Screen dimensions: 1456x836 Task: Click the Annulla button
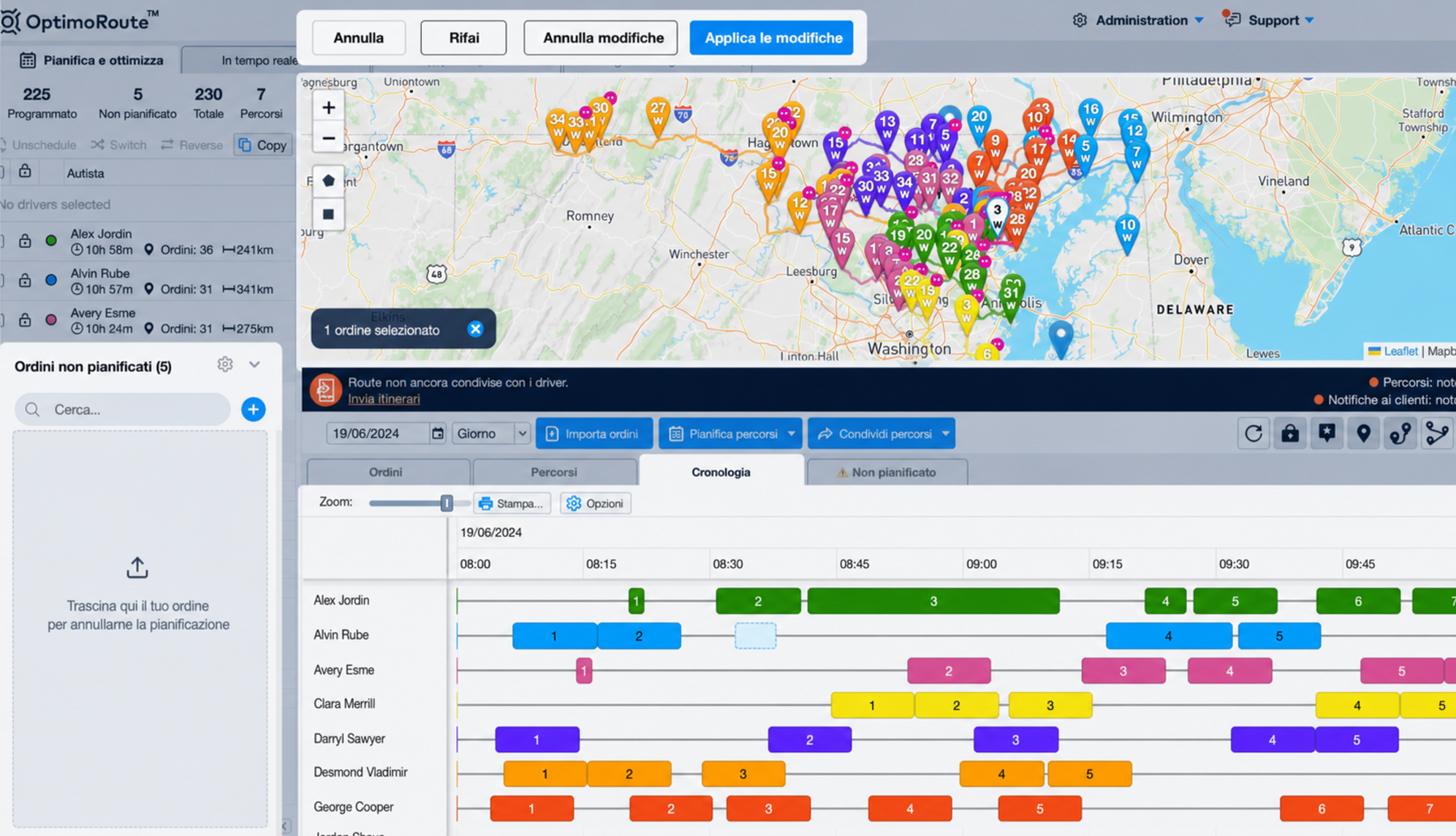click(x=358, y=37)
